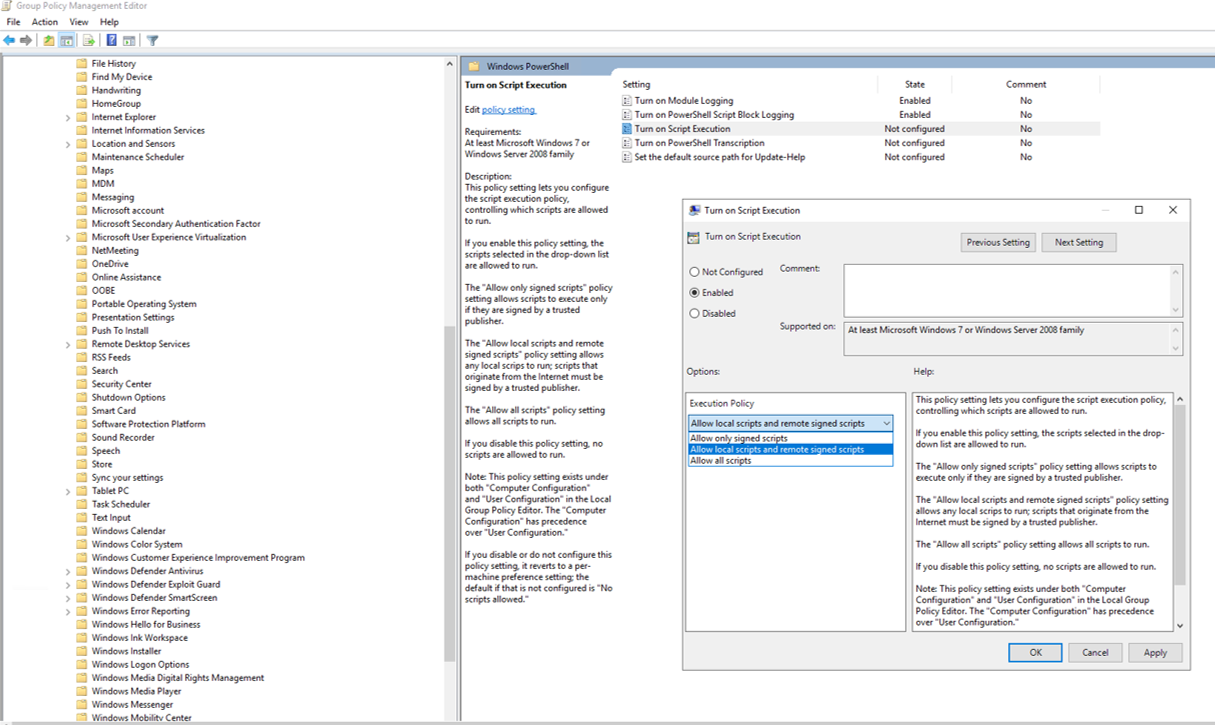This screenshot has width=1215, height=725.
Task: Click the folder icon beside Windows Ink Workspace
Action: (x=82, y=638)
